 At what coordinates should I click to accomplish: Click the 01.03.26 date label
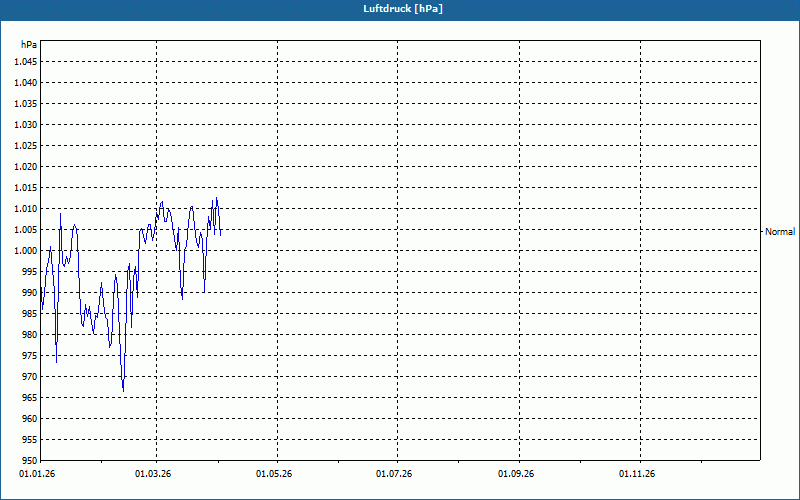pyautogui.click(x=153, y=473)
